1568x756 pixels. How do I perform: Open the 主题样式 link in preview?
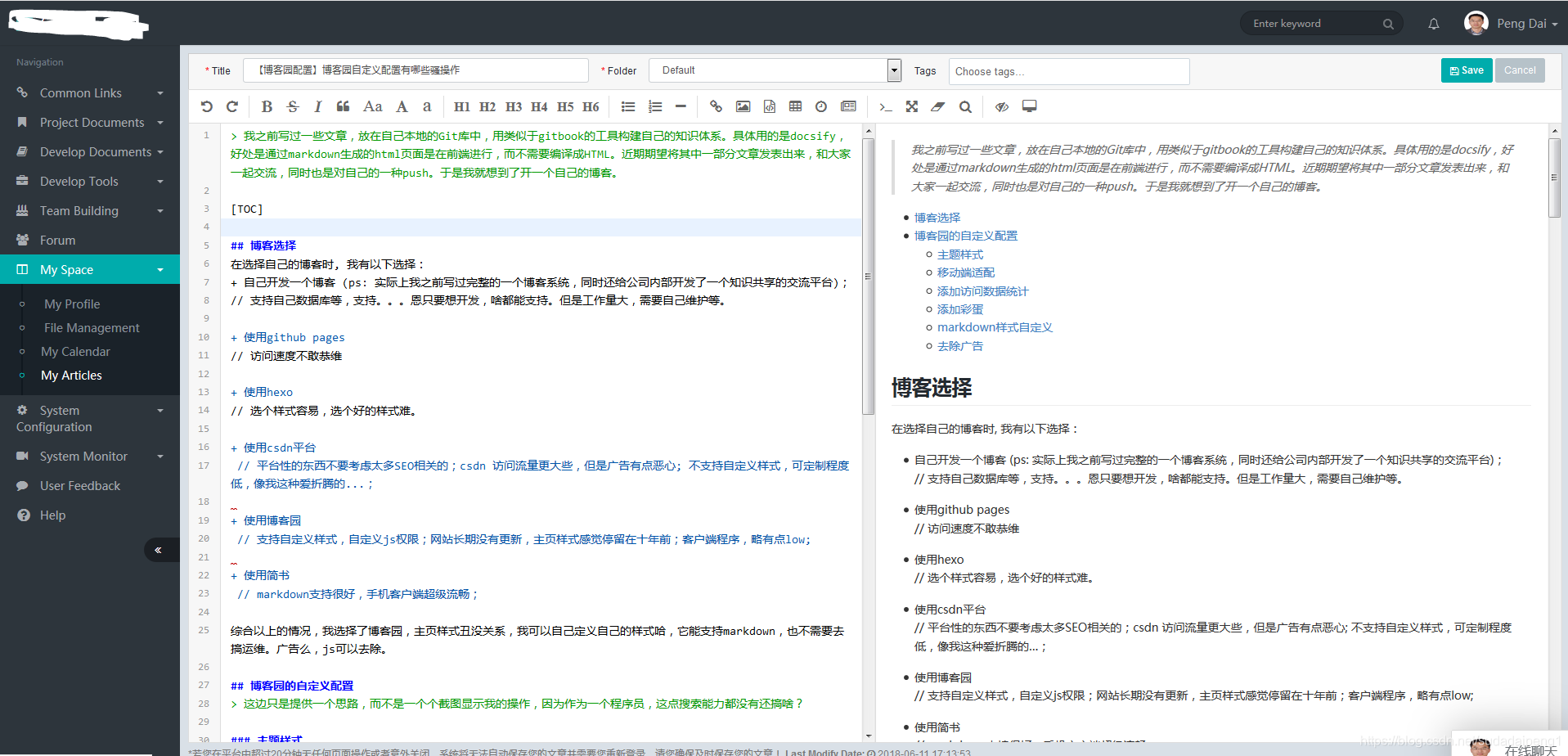pyautogui.click(x=961, y=254)
